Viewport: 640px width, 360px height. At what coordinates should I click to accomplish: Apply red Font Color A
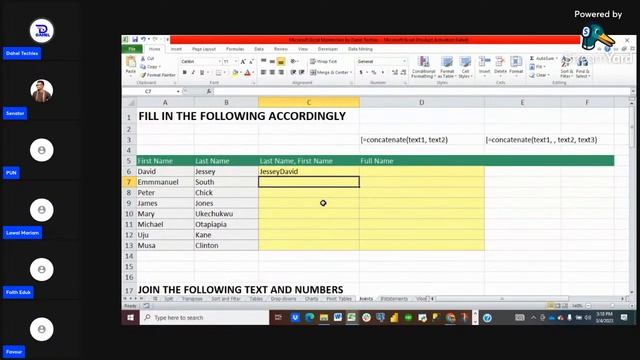pos(247,73)
